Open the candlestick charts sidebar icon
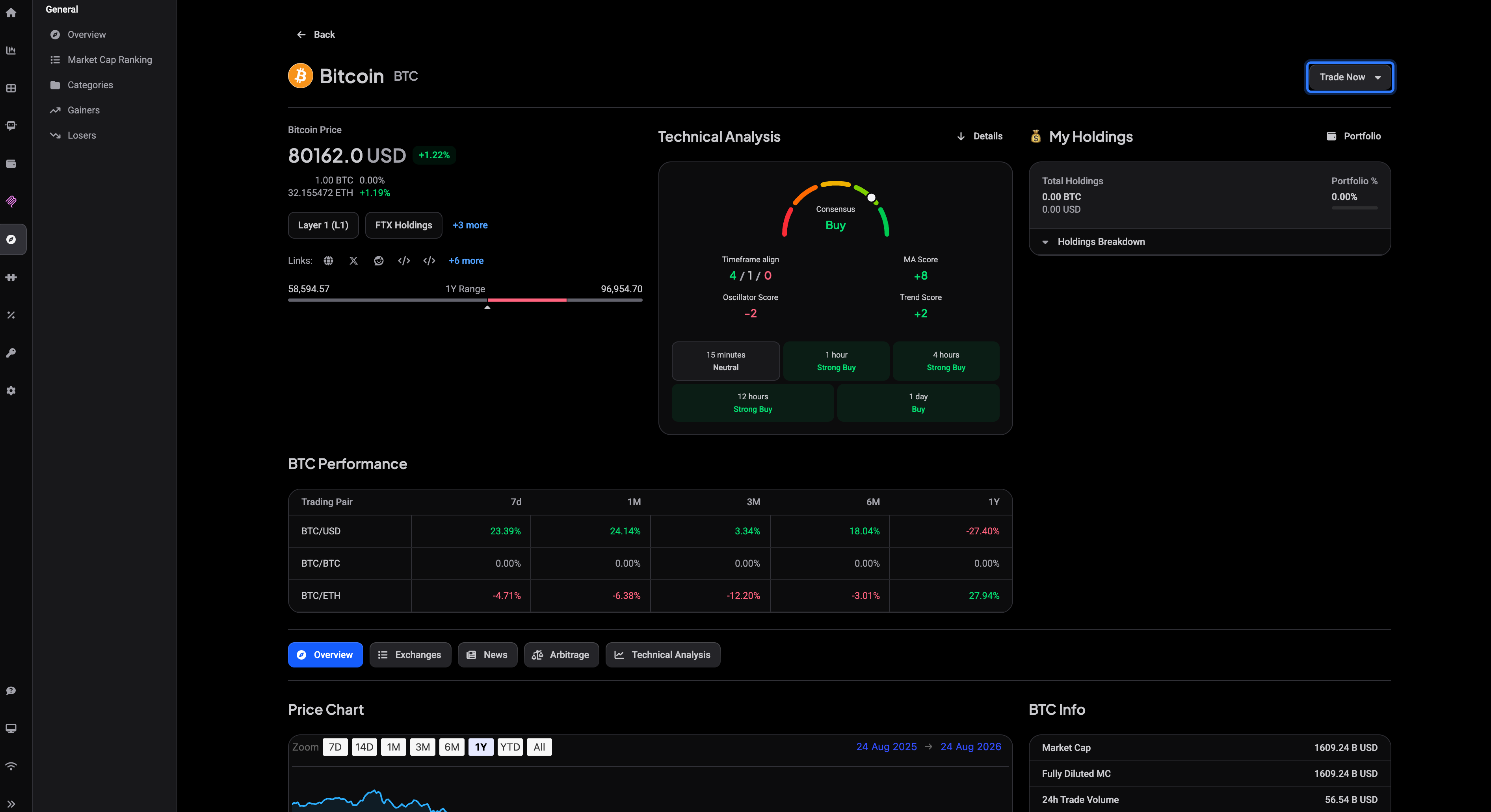Screen dimensions: 1491x812 11,50
